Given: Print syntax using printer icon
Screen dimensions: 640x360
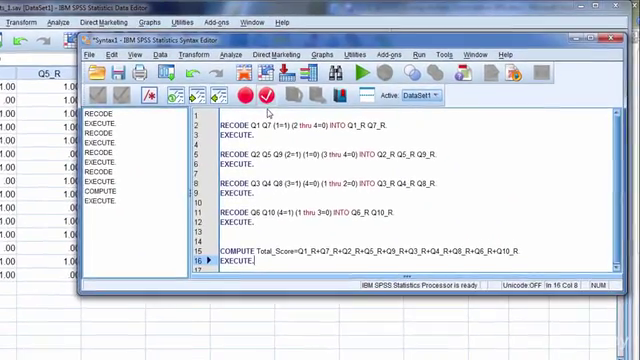Looking at the screenshot, I should click(x=140, y=73).
